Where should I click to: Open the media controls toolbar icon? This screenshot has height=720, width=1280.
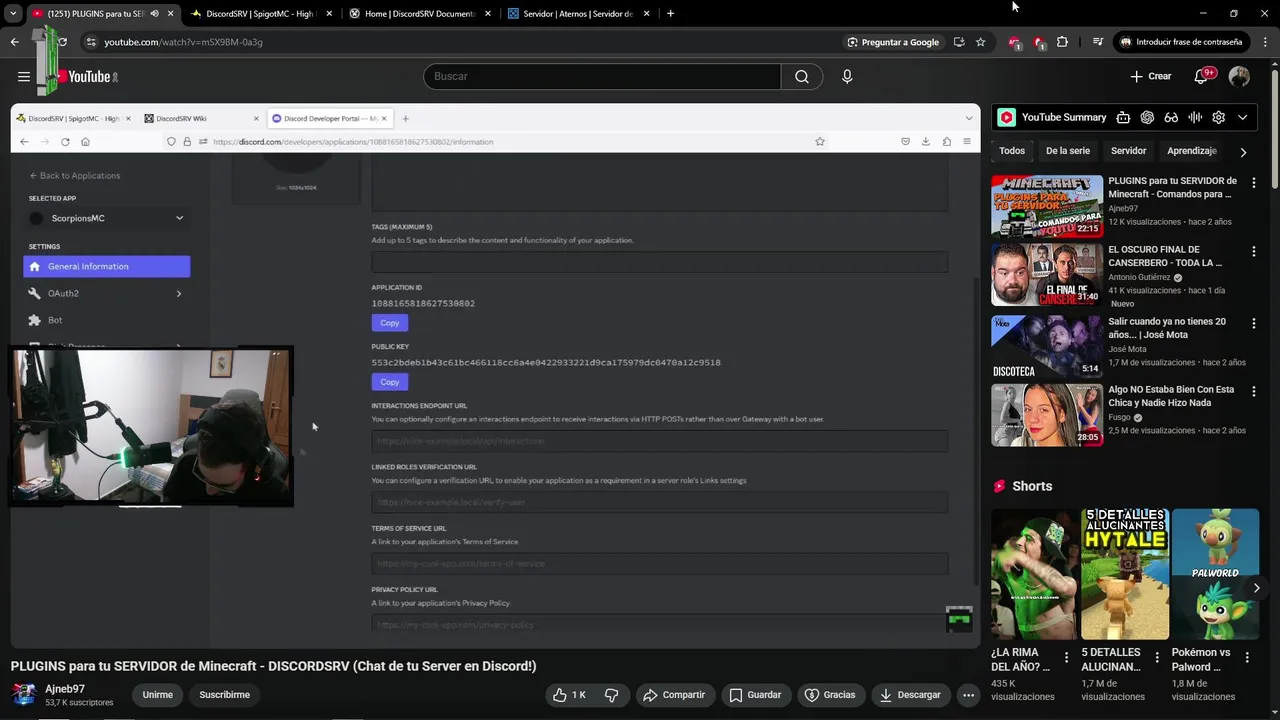[1097, 42]
